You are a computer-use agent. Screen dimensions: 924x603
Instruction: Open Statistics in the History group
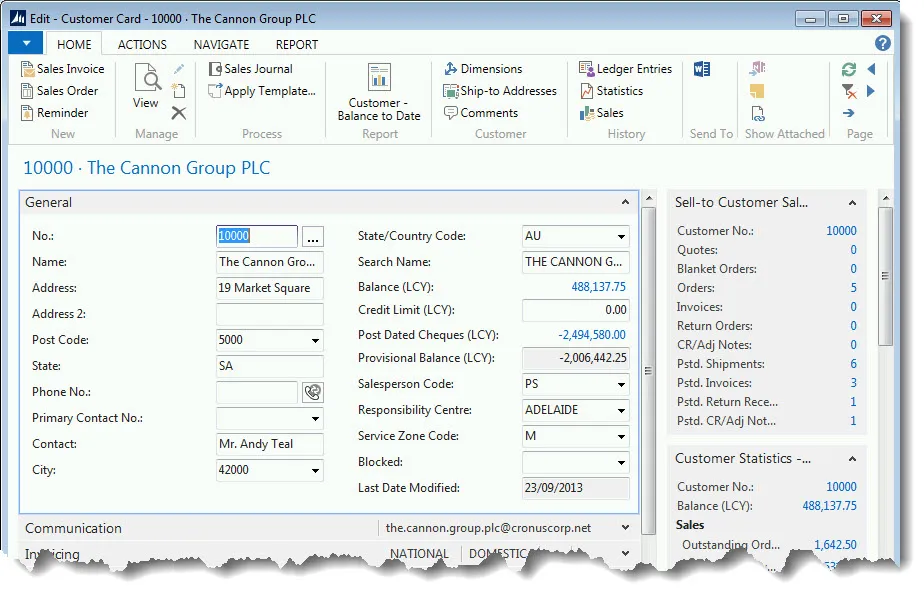(x=611, y=91)
